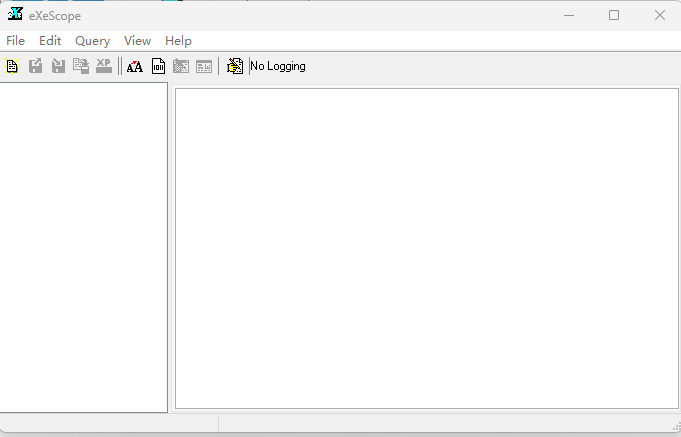The height and width of the screenshot is (437, 681).
Task: Click the logging hand-and-pencil icon
Action: click(x=235, y=66)
